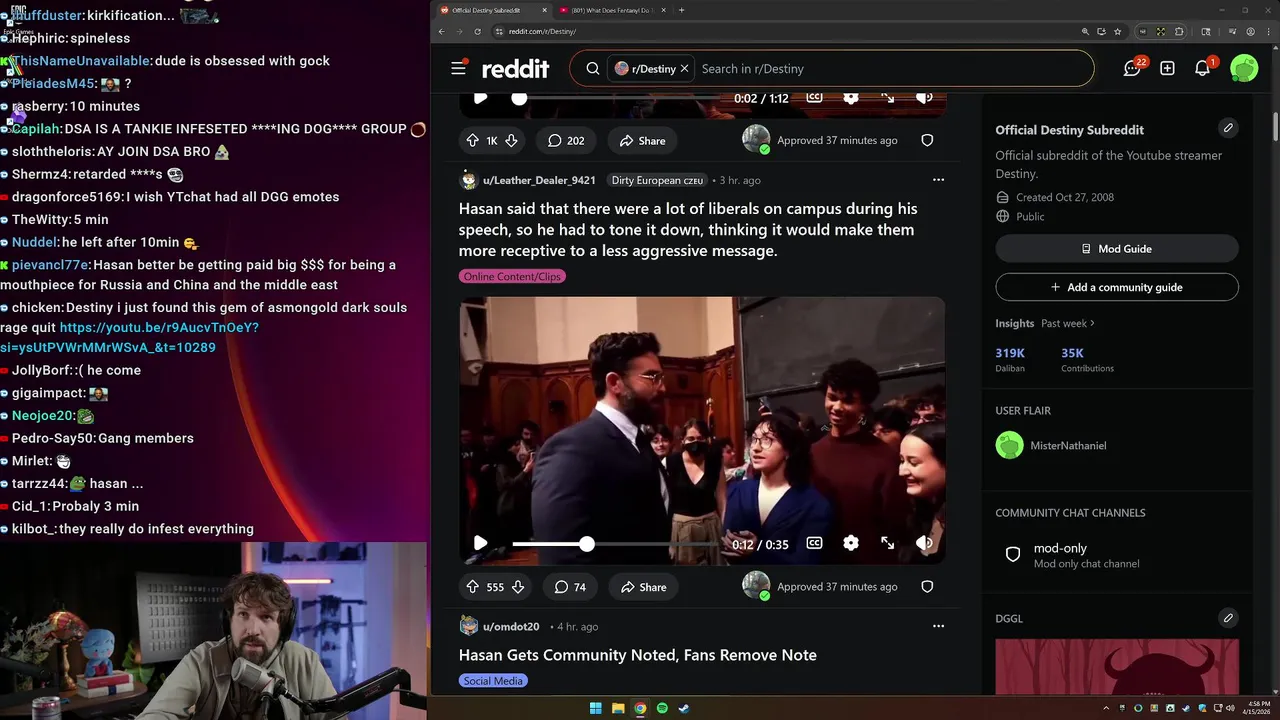Filter by 'Social Media' flair
The width and height of the screenshot is (1280, 720).
click(x=493, y=681)
